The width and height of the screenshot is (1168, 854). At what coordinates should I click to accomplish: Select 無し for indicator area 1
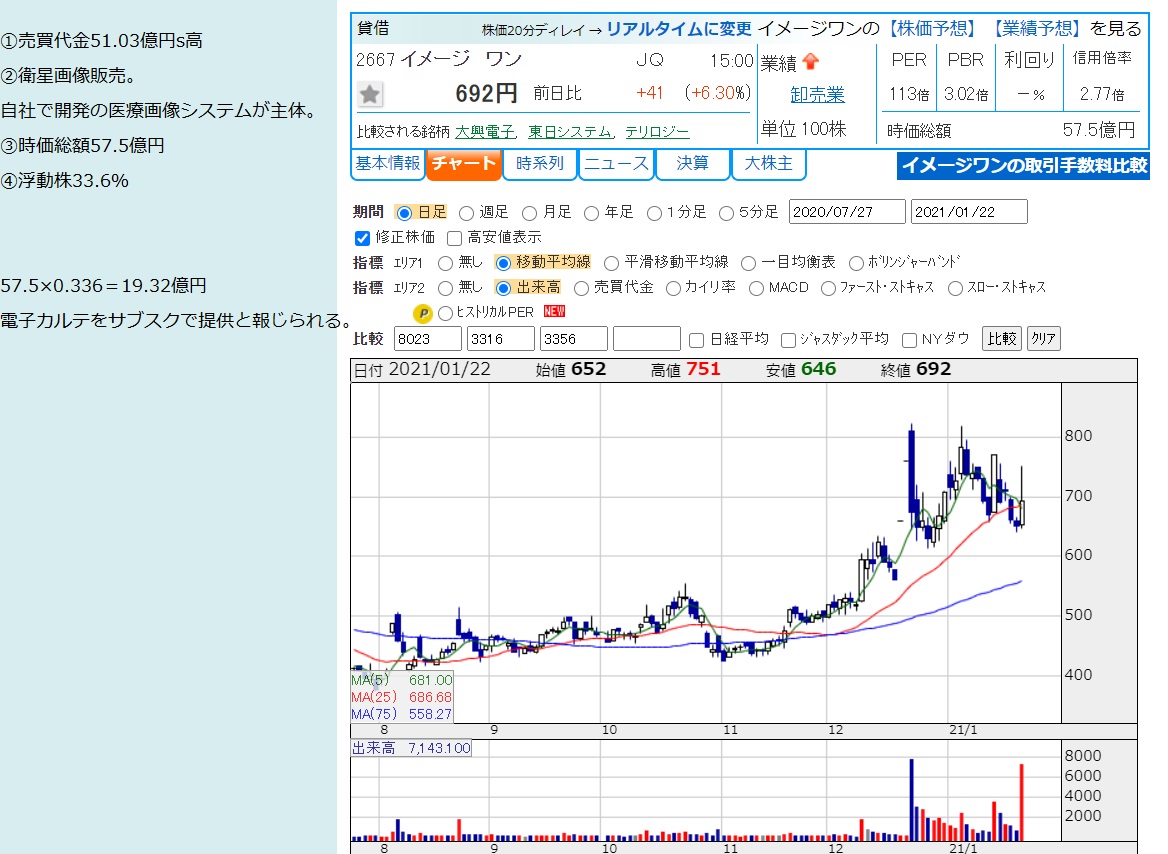445,263
